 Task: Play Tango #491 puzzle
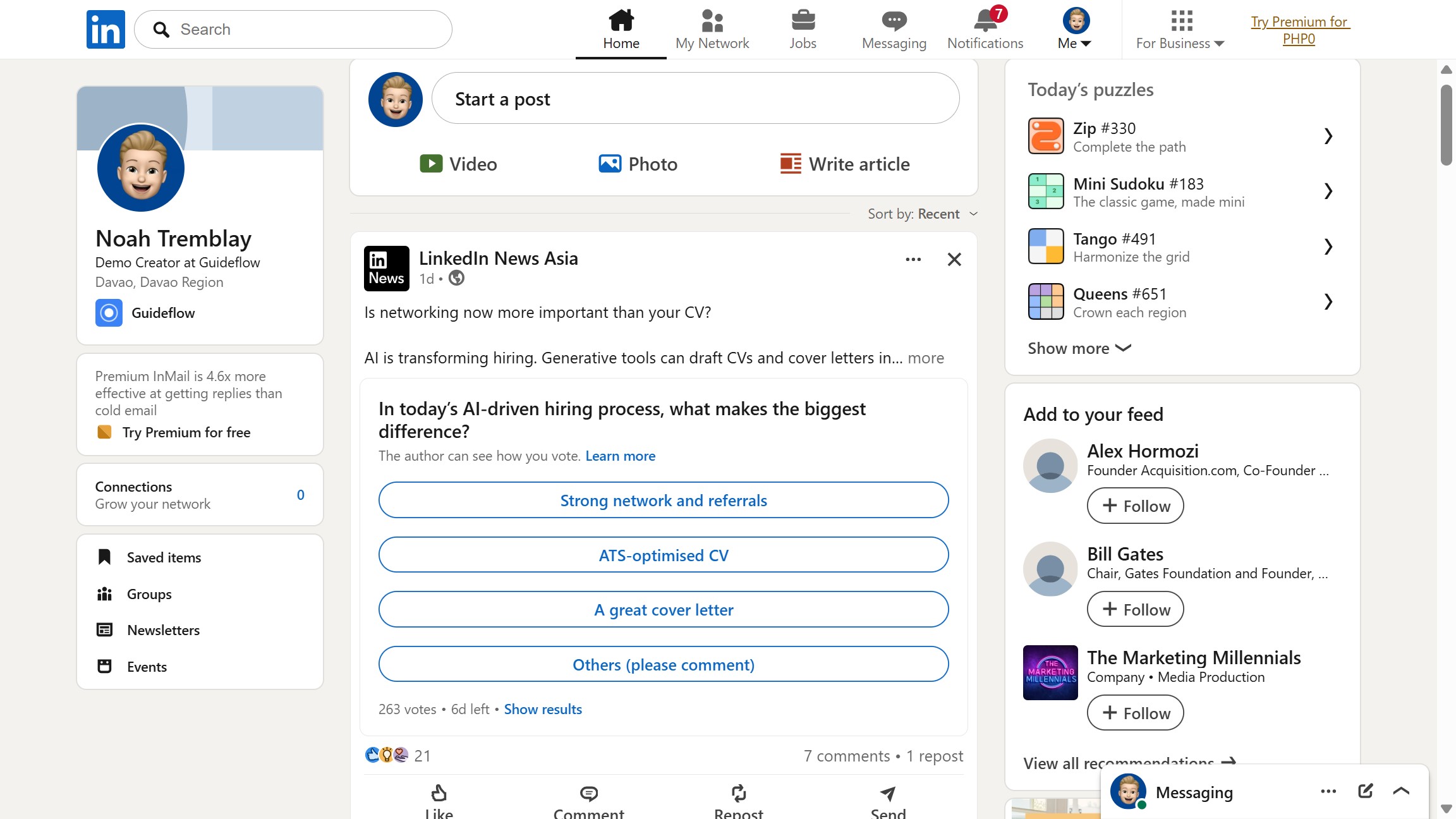point(1182,246)
